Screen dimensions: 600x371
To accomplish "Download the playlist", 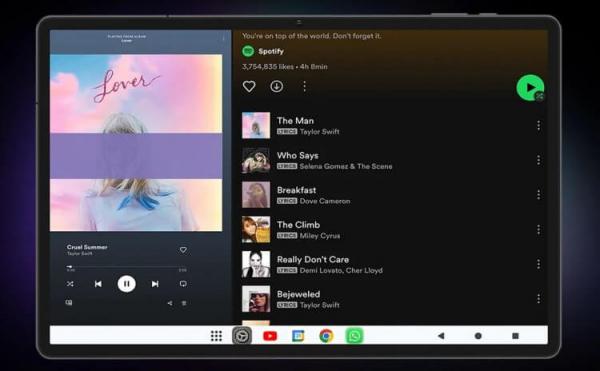I will (x=277, y=86).
